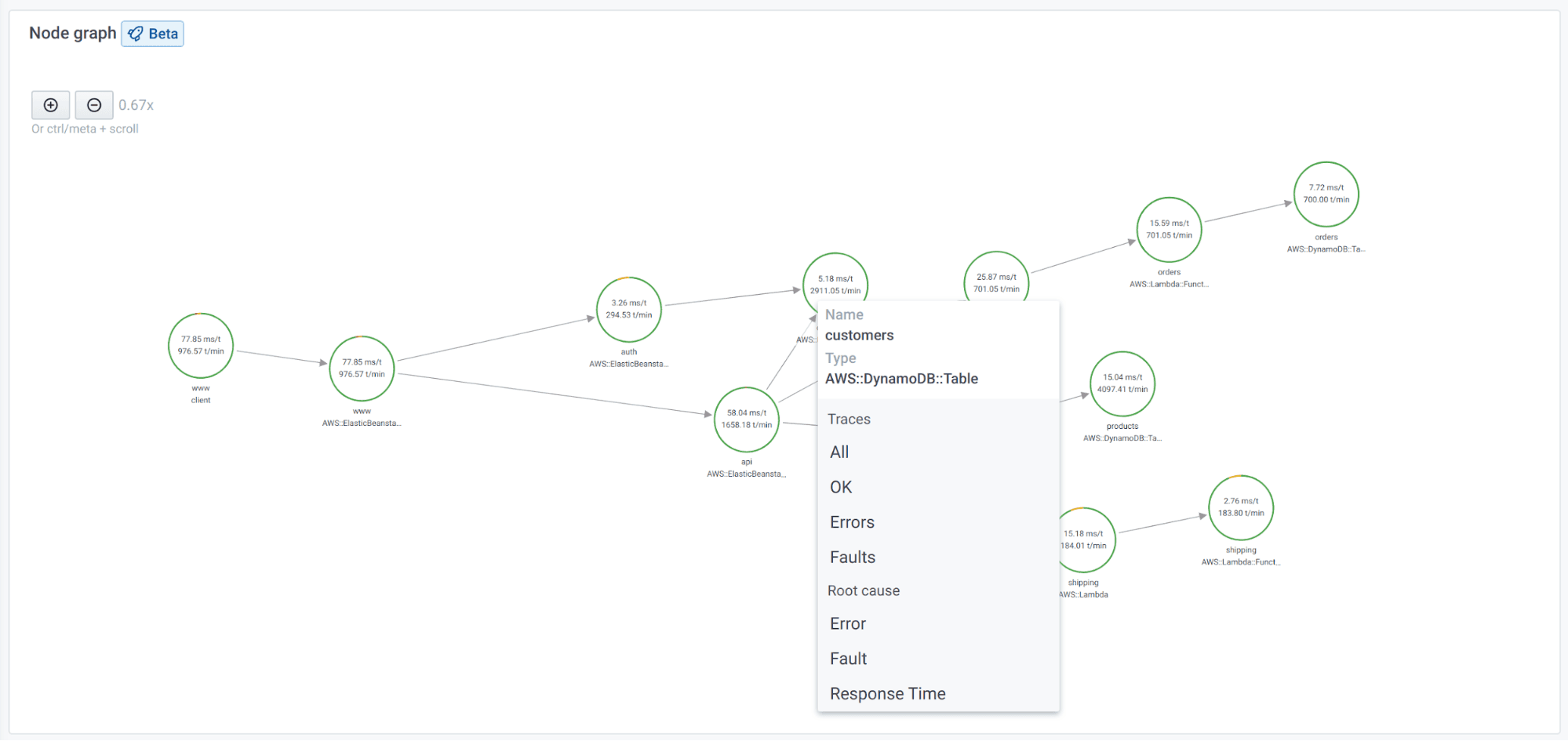Click the Beta rocket badge

click(153, 34)
